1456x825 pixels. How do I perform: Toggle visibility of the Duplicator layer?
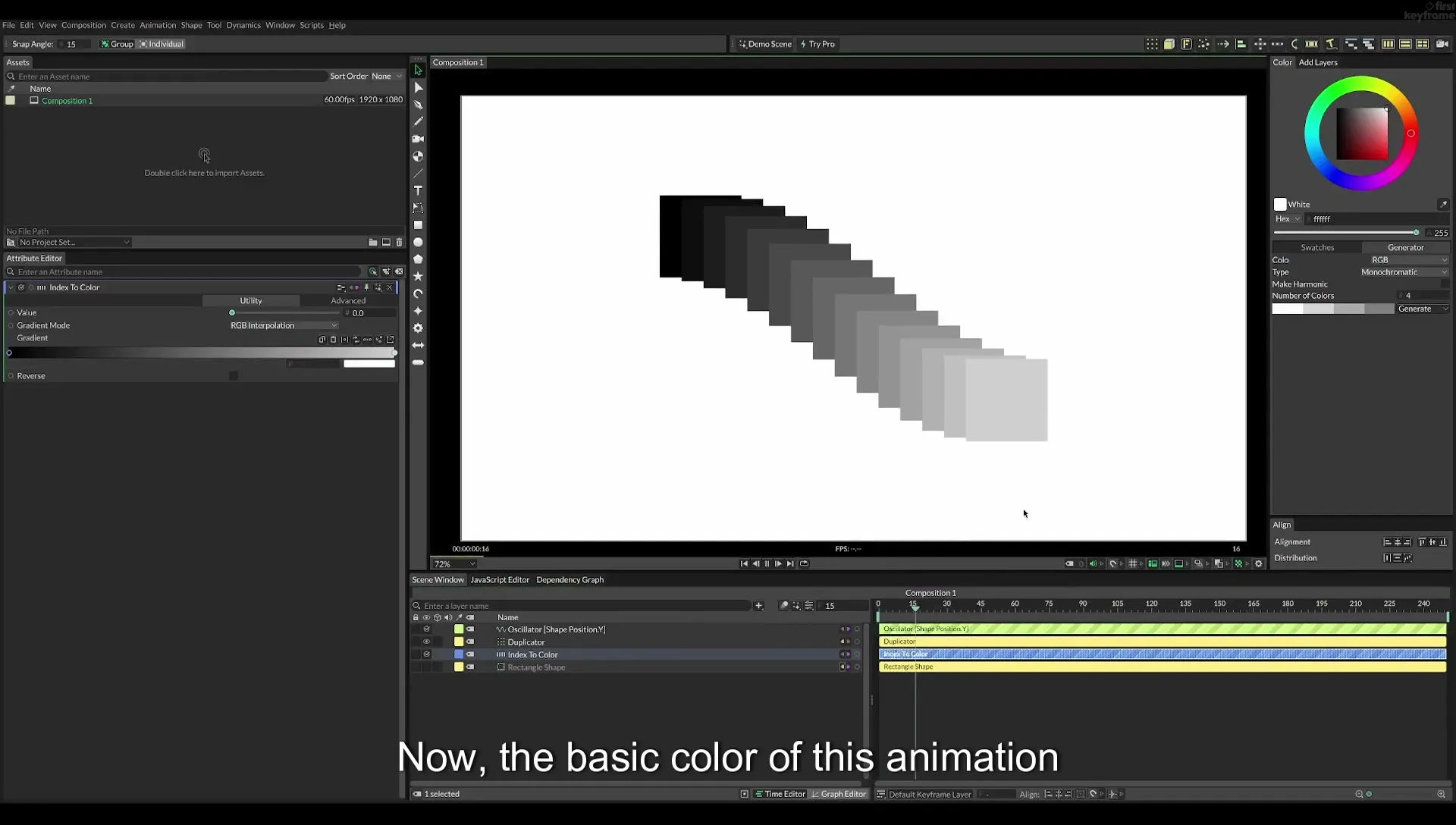(426, 641)
